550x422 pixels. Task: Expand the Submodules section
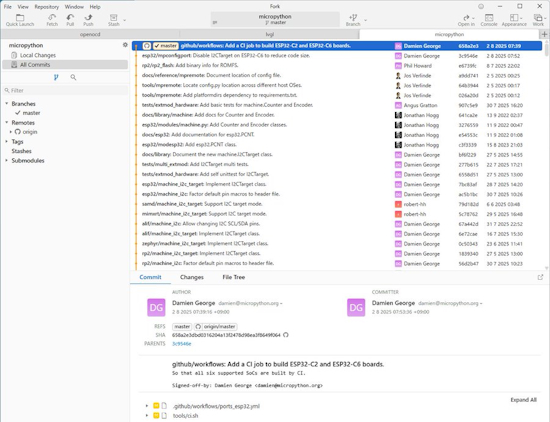(7, 160)
